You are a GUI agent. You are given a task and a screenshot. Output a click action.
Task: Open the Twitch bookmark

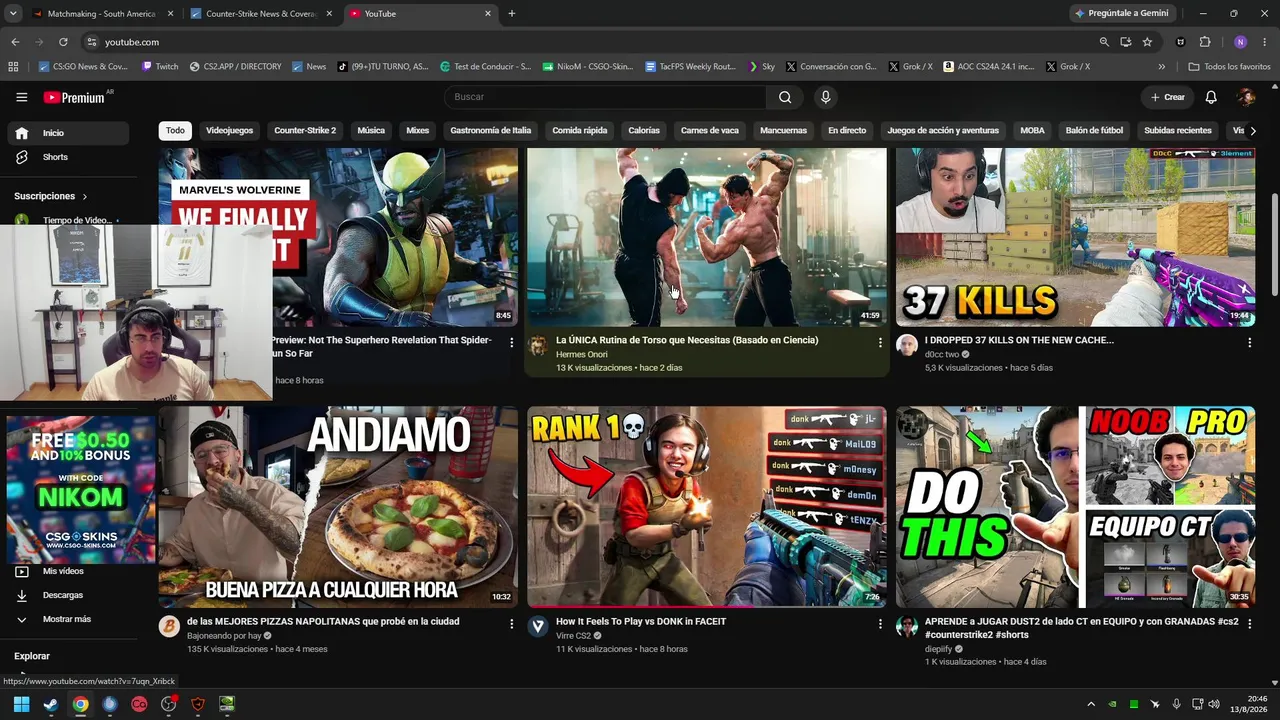[160, 66]
